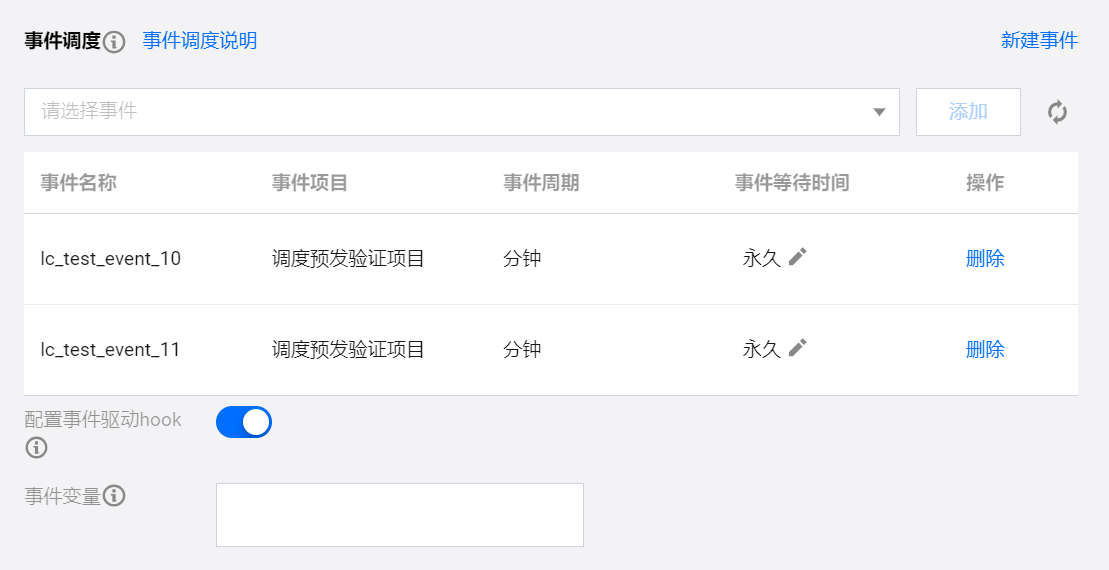Click the refresh icon next to 添加

point(1057,112)
